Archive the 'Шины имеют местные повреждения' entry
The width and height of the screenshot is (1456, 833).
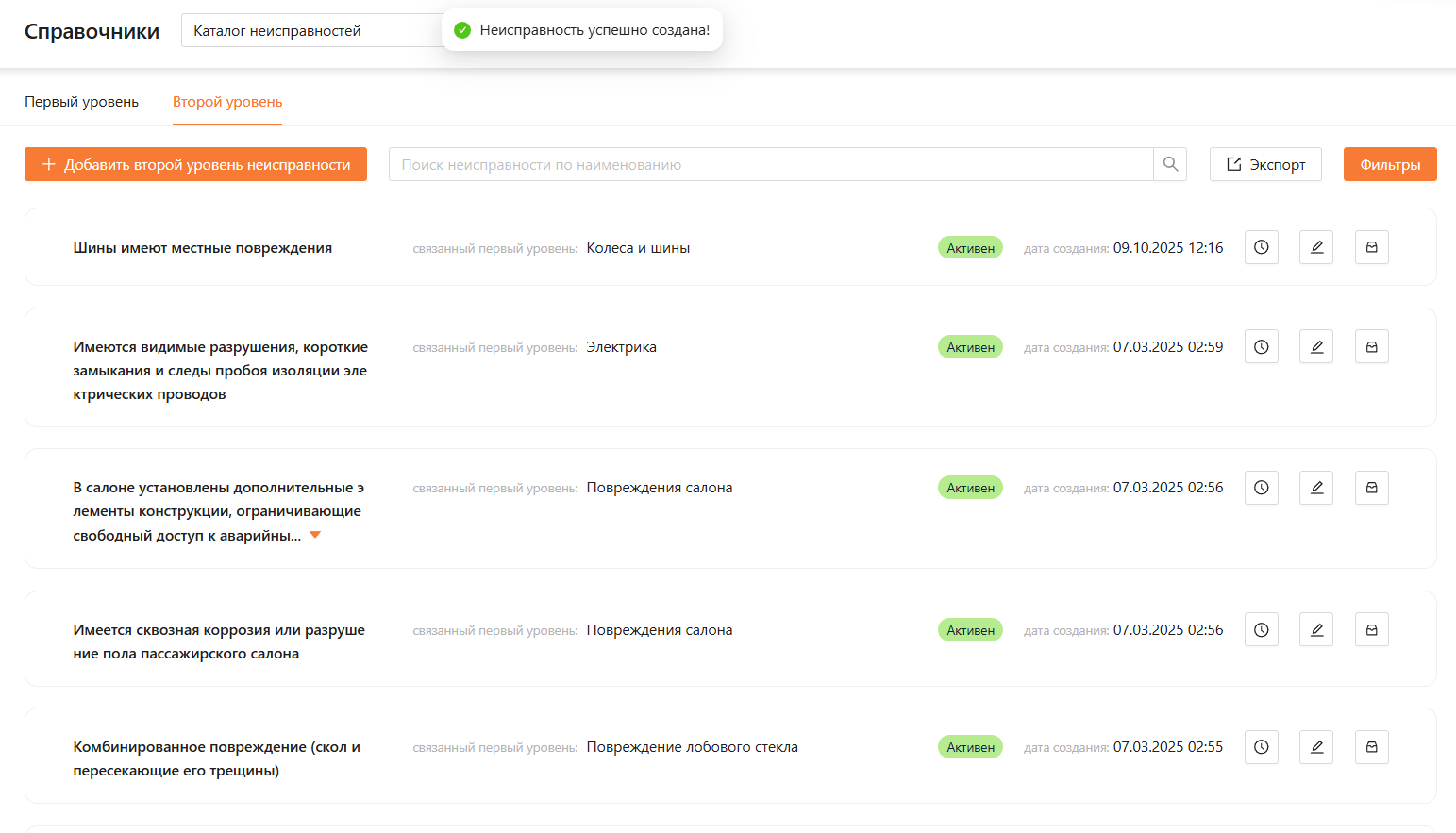1371,247
